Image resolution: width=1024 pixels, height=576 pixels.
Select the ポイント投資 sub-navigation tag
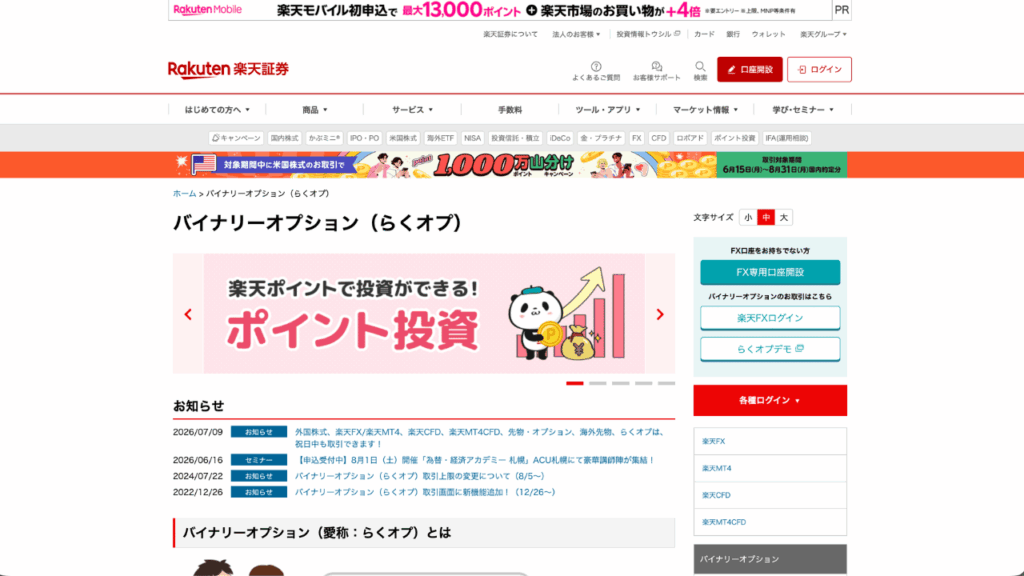[x=735, y=138]
